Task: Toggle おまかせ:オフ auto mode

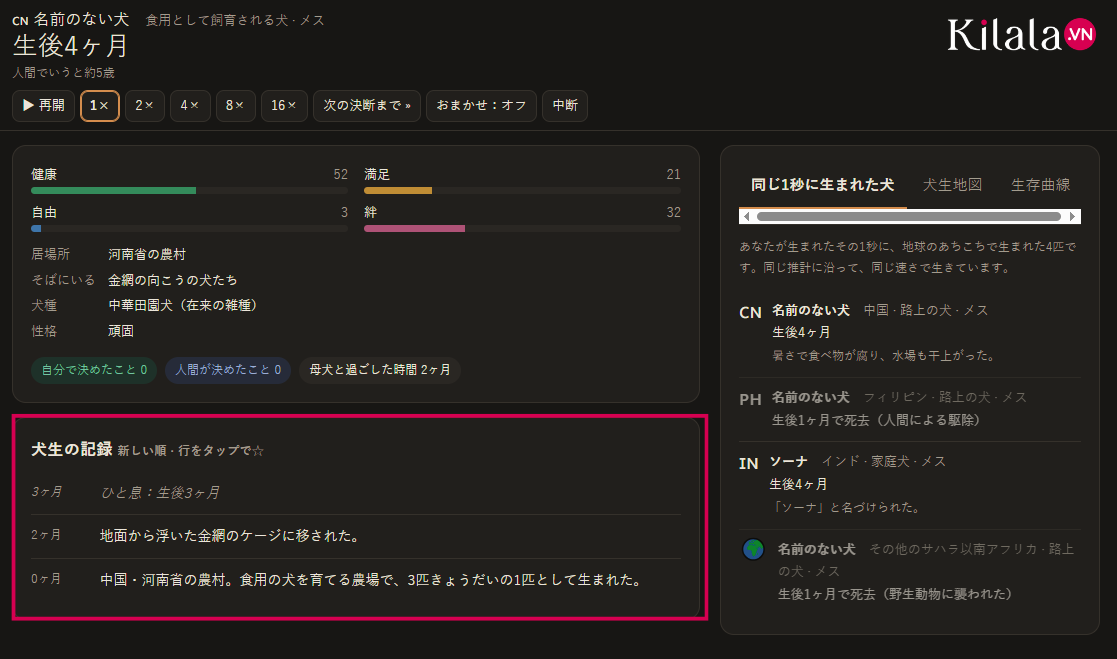Action: tap(481, 105)
